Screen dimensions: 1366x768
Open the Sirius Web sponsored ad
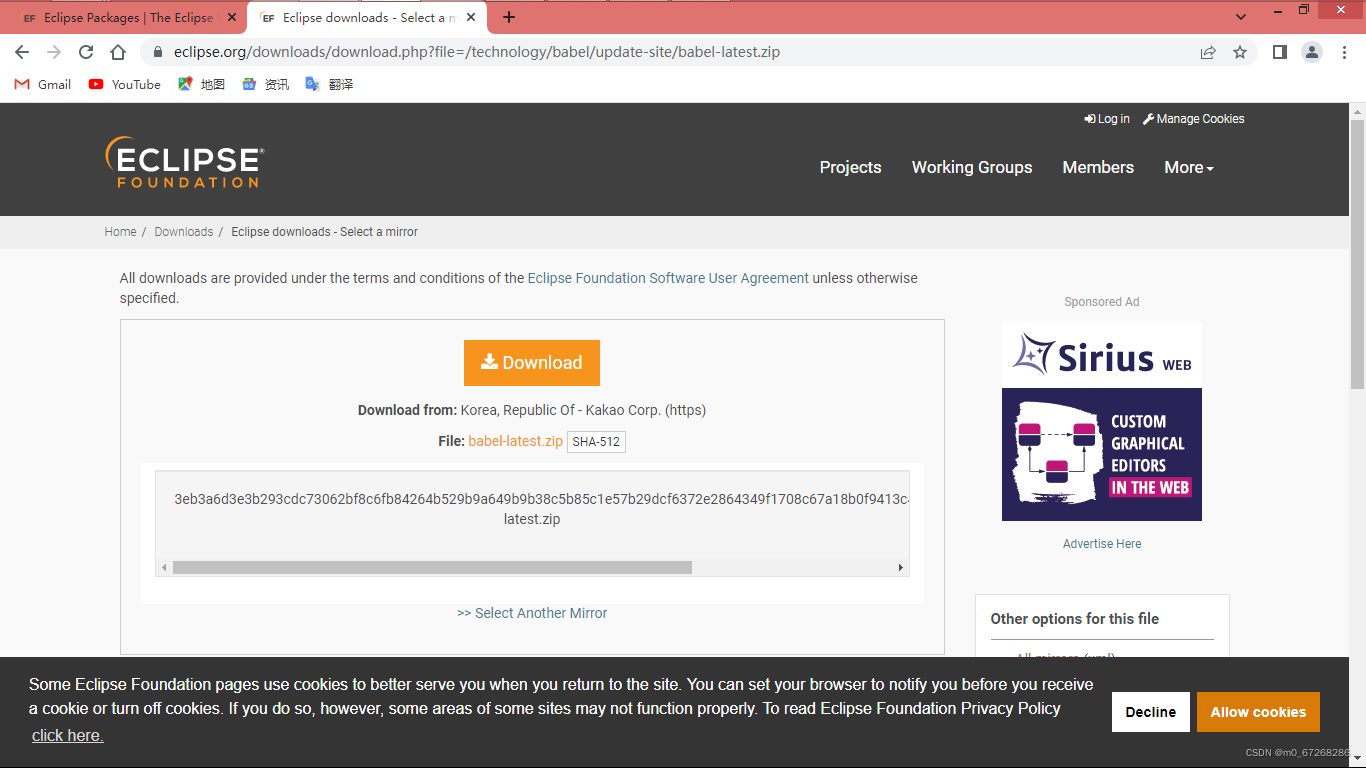click(1101, 421)
